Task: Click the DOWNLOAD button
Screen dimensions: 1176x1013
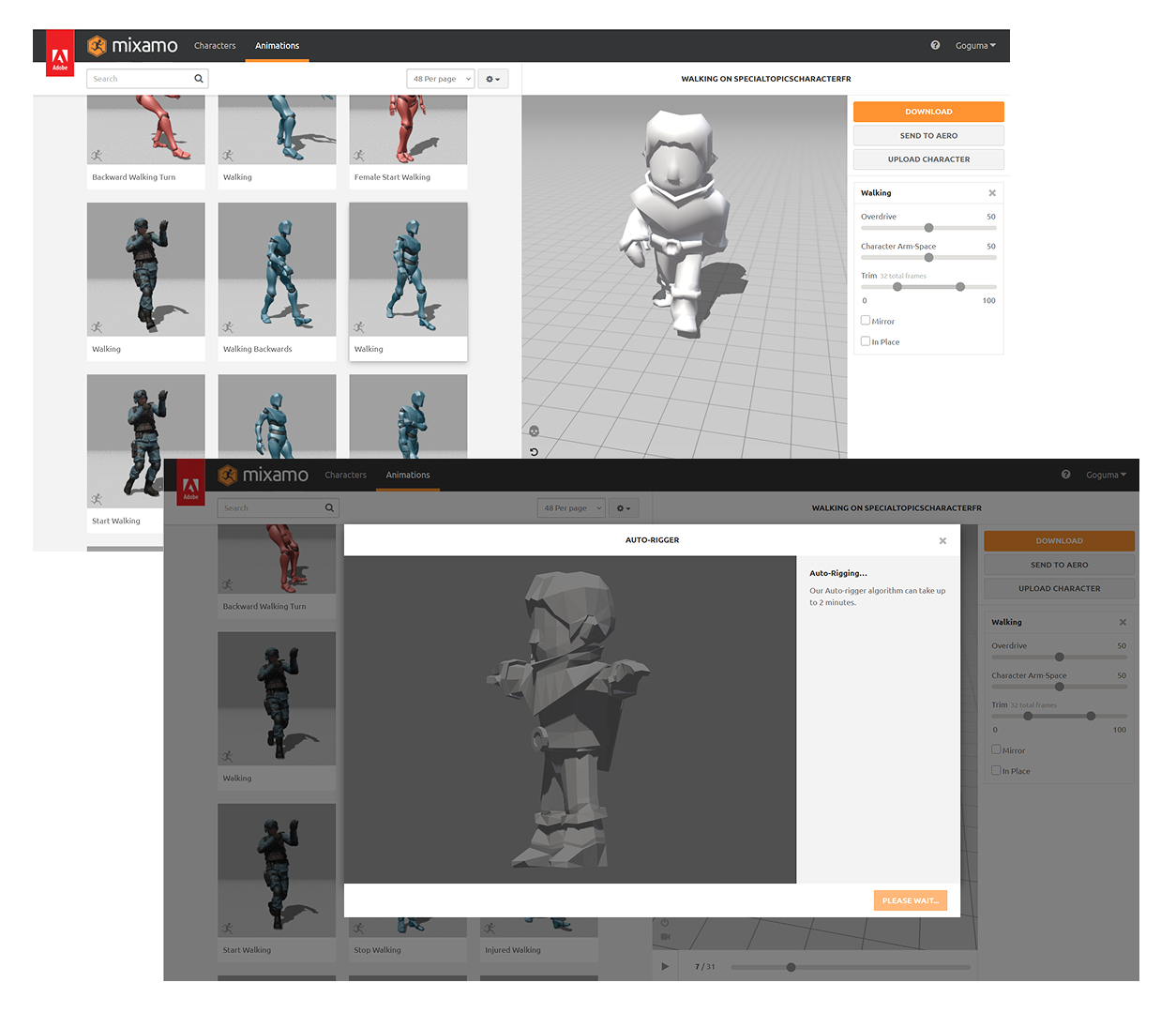Action: coord(927,112)
